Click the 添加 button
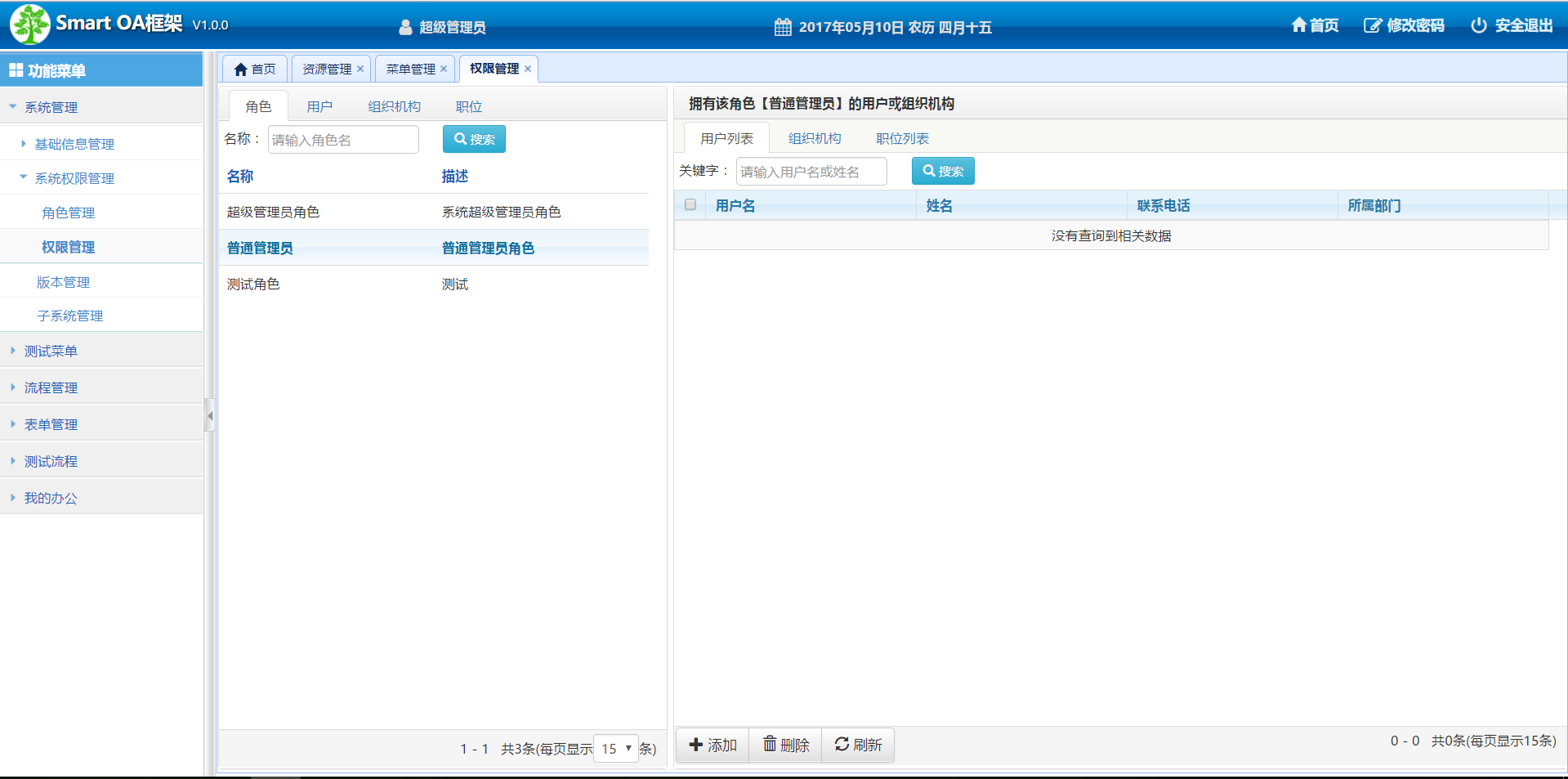This screenshot has height=779, width=1568. tap(713, 745)
